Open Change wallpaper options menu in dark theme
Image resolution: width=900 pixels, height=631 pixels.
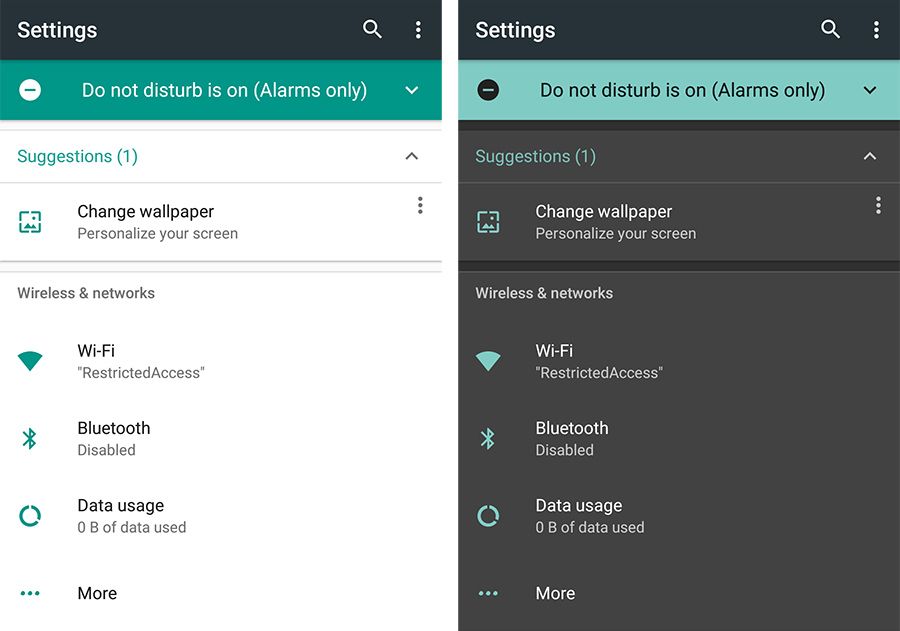pyautogui.click(x=878, y=205)
